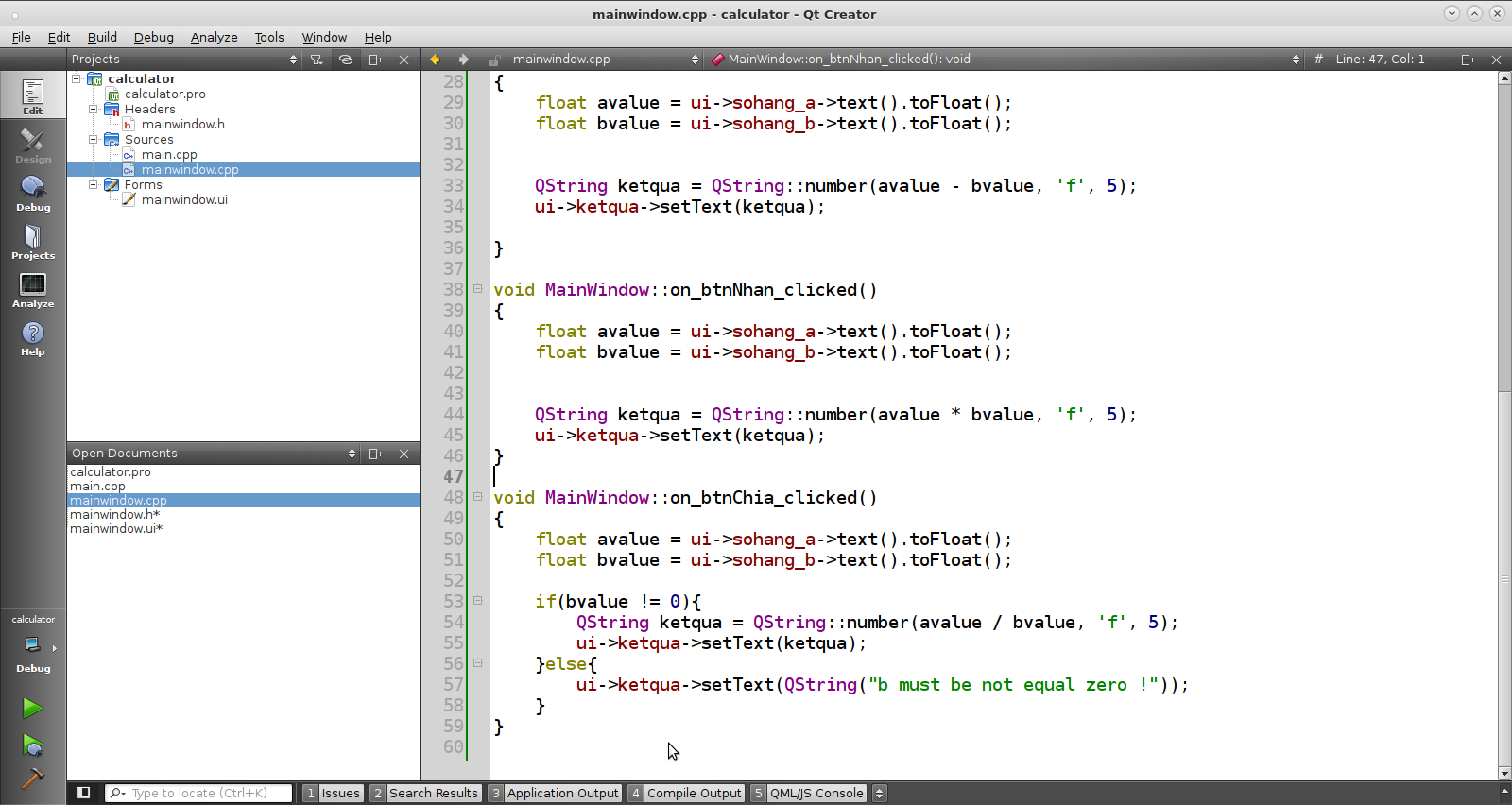This screenshot has width=1512, height=805.
Task: Open the function symbol selector dropdown
Action: [1005, 59]
